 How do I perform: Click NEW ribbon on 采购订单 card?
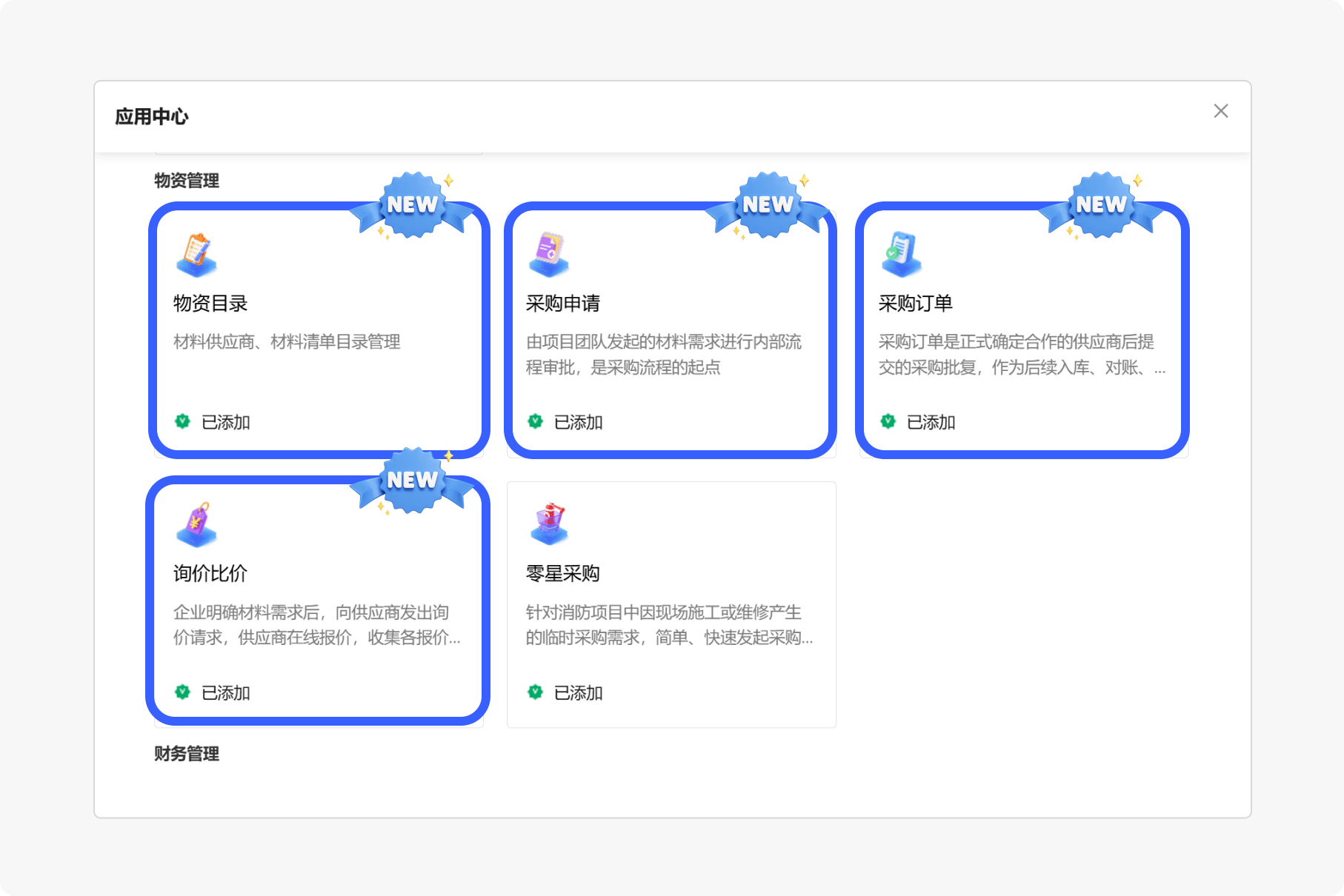1101,205
